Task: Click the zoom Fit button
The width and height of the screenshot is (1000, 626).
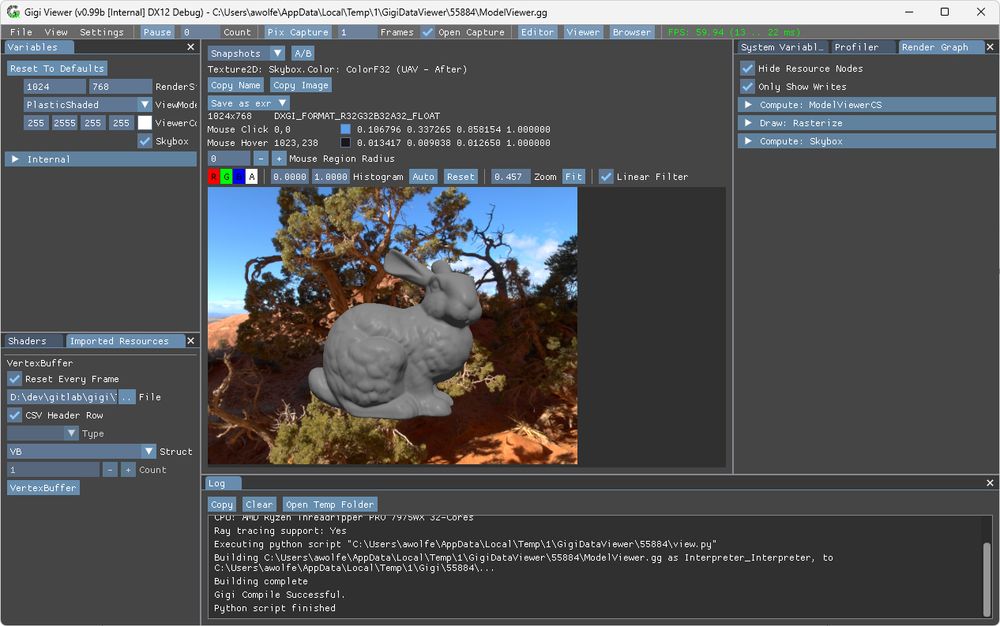Action: (x=573, y=177)
